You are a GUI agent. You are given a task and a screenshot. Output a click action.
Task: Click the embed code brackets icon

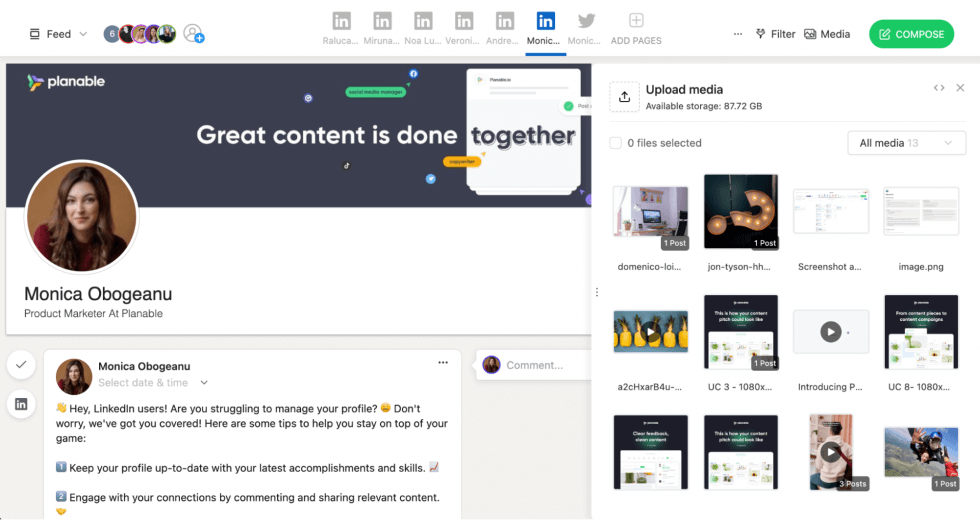click(x=939, y=88)
